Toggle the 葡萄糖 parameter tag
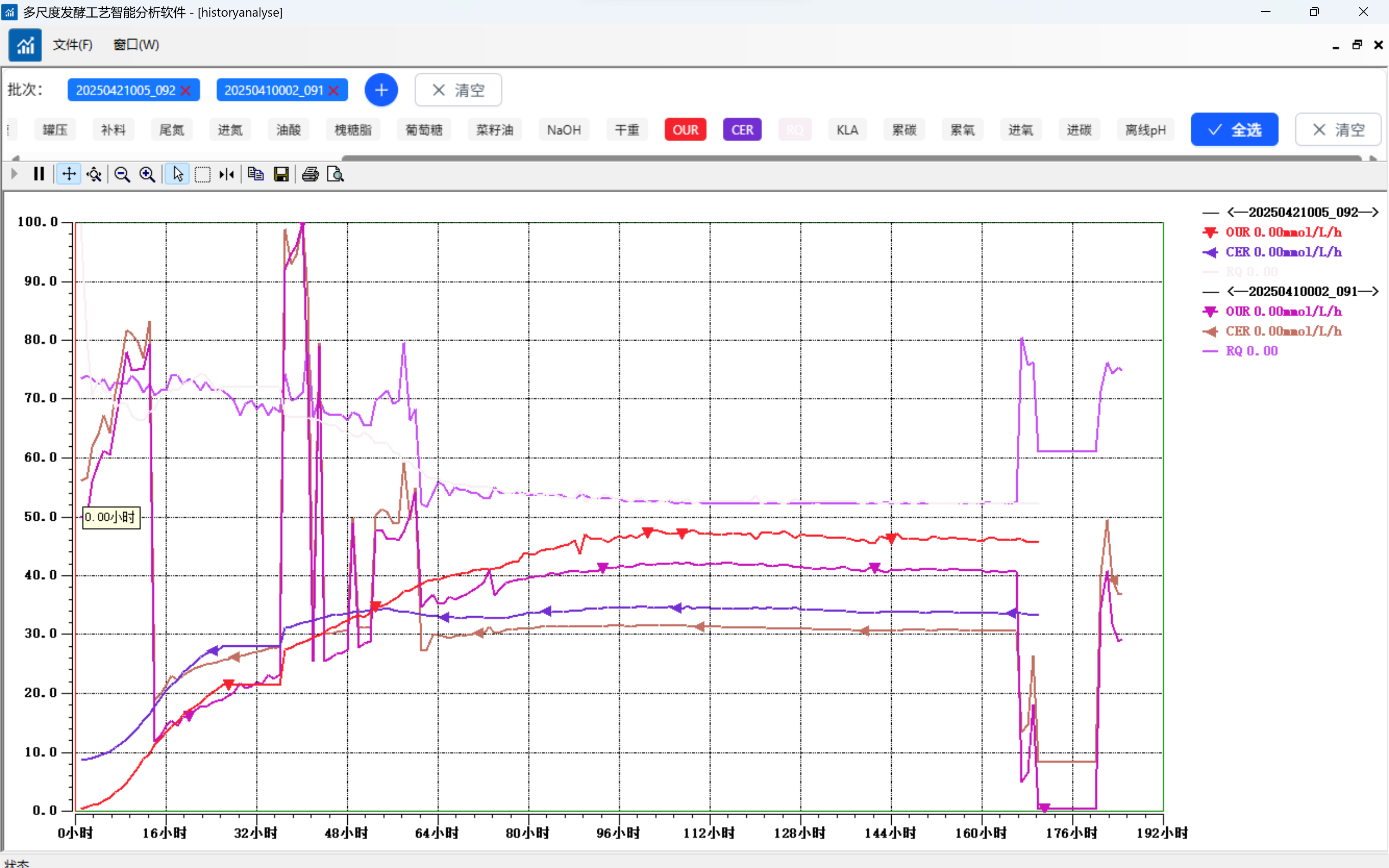 [x=424, y=130]
